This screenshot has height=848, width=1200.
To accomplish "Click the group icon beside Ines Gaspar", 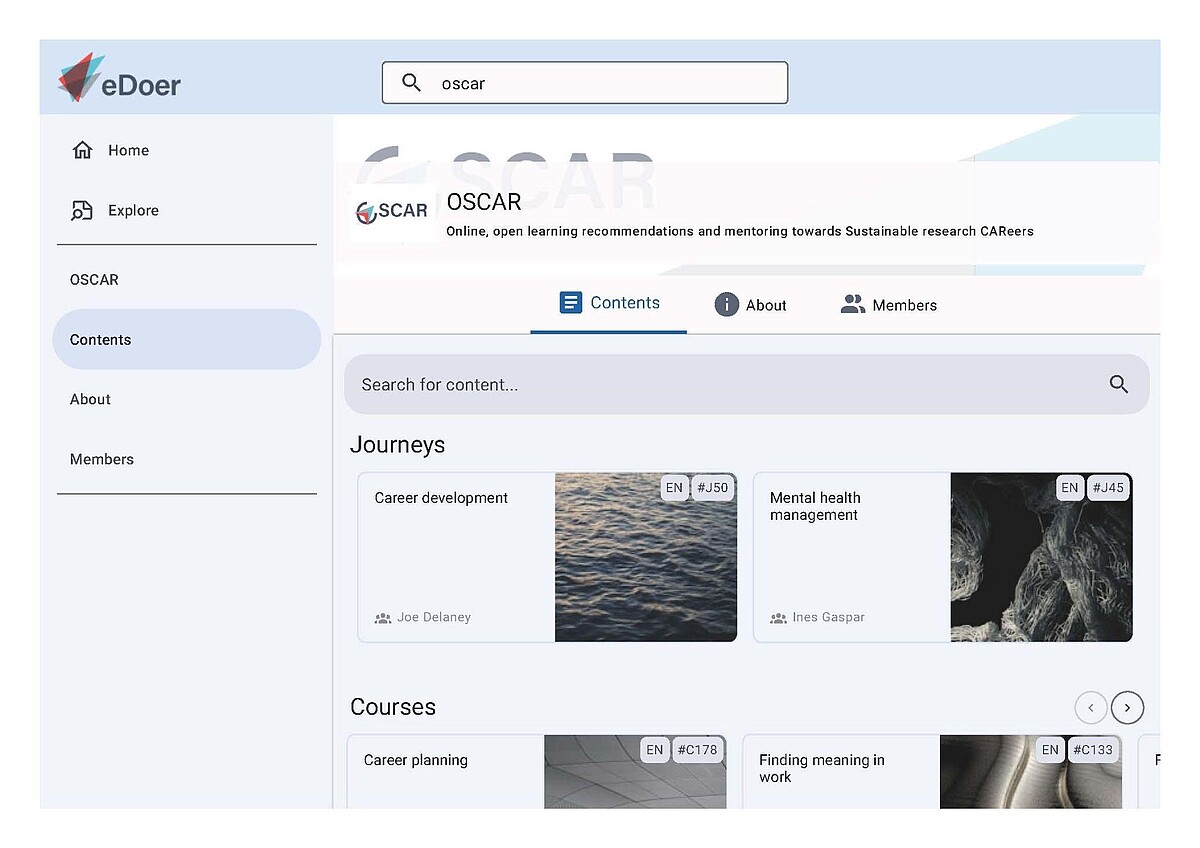I will 778,618.
